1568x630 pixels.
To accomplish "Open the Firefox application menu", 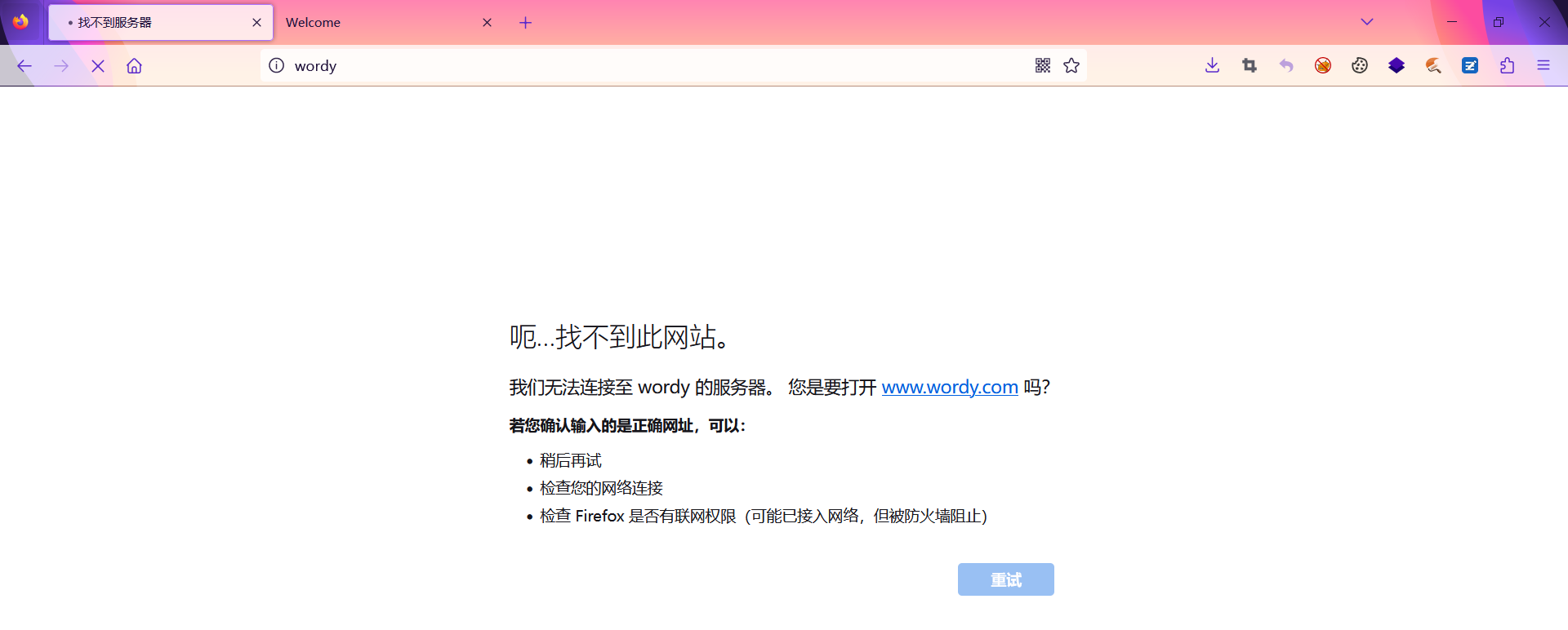I will (1543, 65).
